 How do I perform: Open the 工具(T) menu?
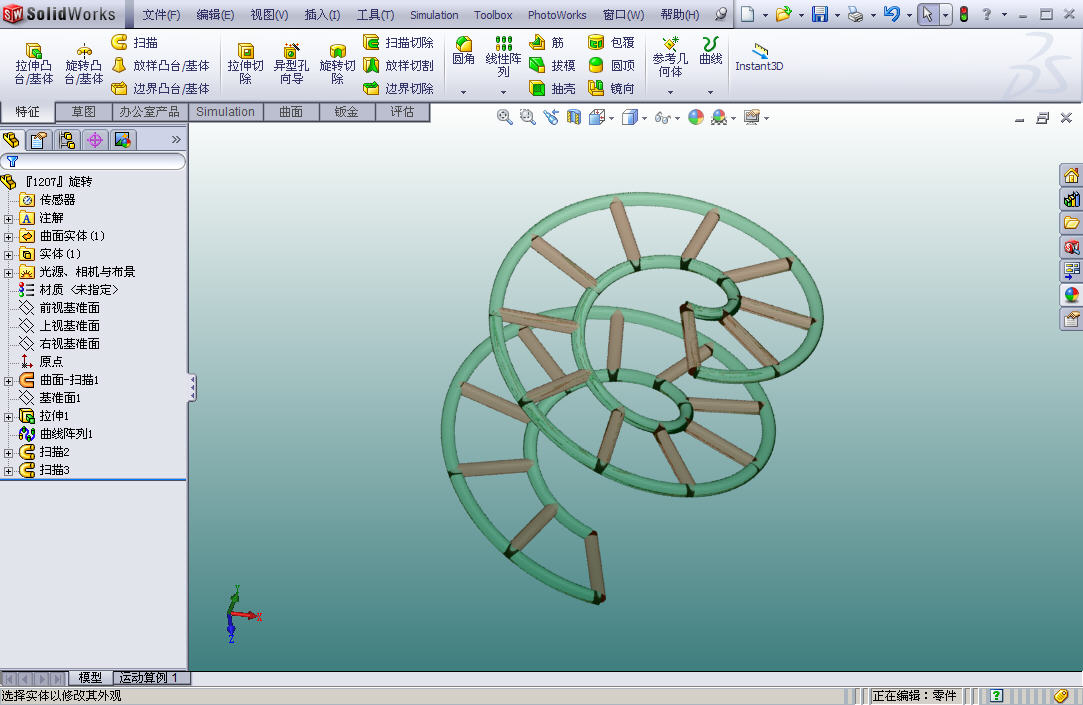tap(375, 15)
